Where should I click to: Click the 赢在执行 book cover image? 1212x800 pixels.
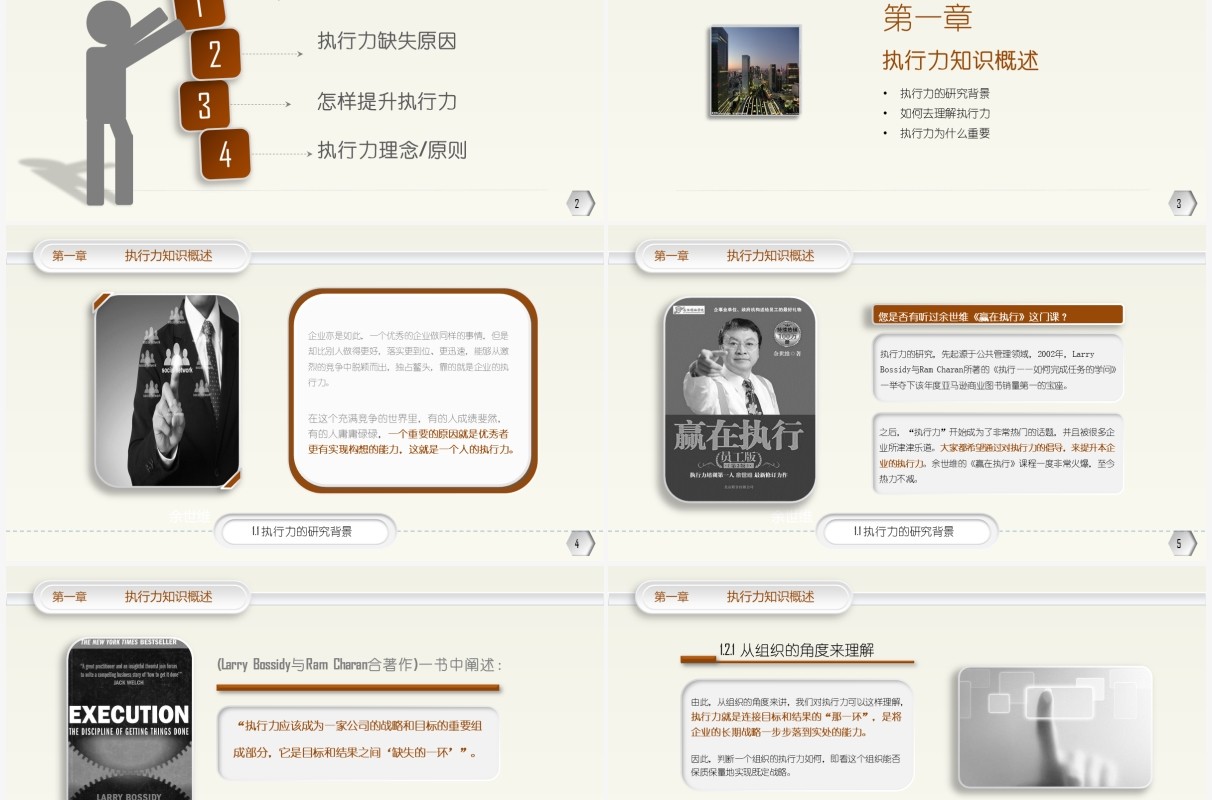(740, 400)
